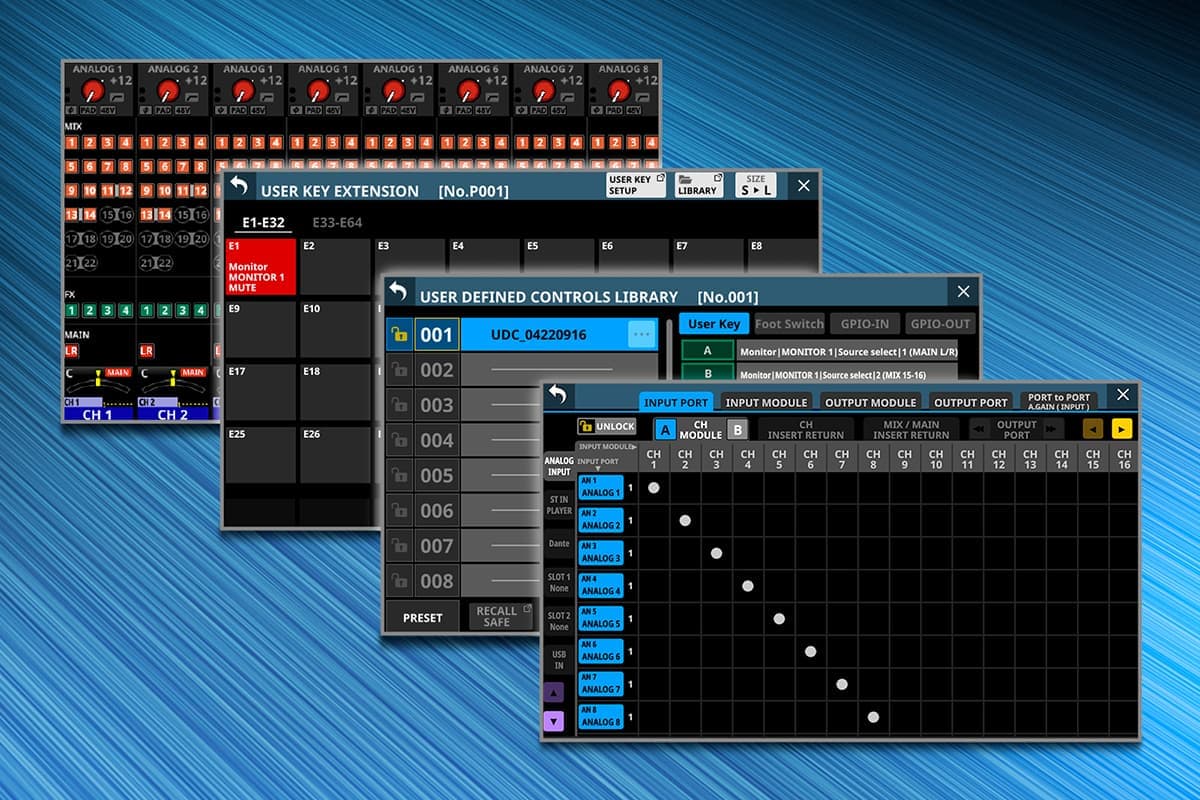Select user key B in the library
The width and height of the screenshot is (1200, 800).
[707, 374]
